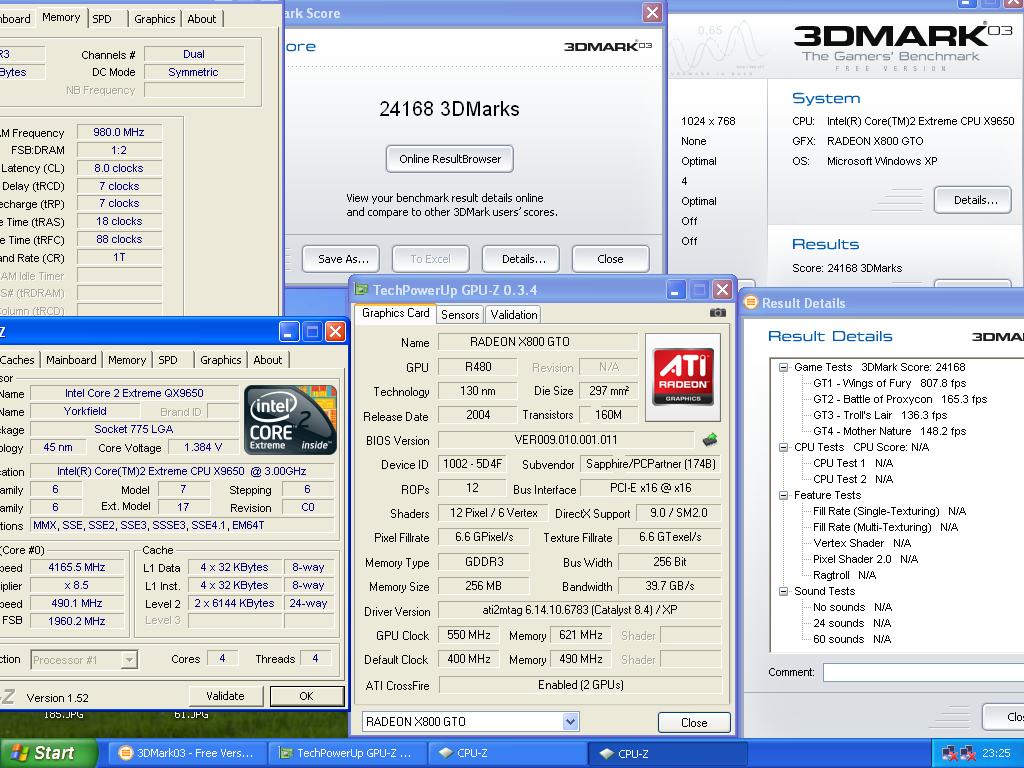Click the network tray icon beside the clock
The image size is (1024, 768).
tap(967, 754)
